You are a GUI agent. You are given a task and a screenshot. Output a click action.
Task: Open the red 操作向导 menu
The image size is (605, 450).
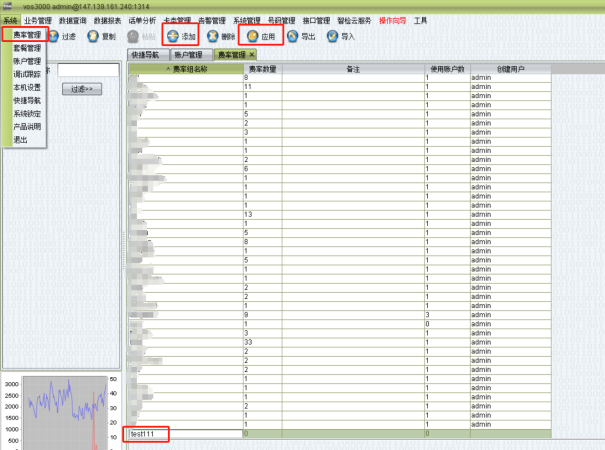coord(393,20)
